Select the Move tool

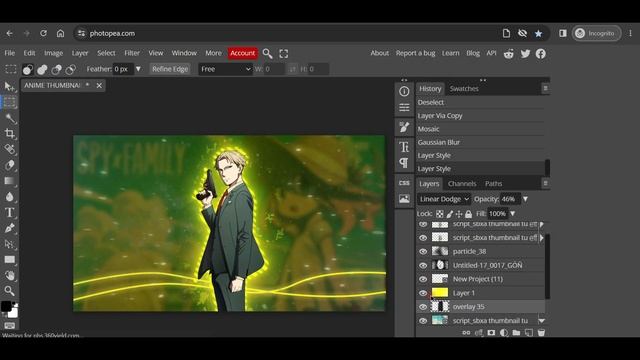[x=9, y=87]
